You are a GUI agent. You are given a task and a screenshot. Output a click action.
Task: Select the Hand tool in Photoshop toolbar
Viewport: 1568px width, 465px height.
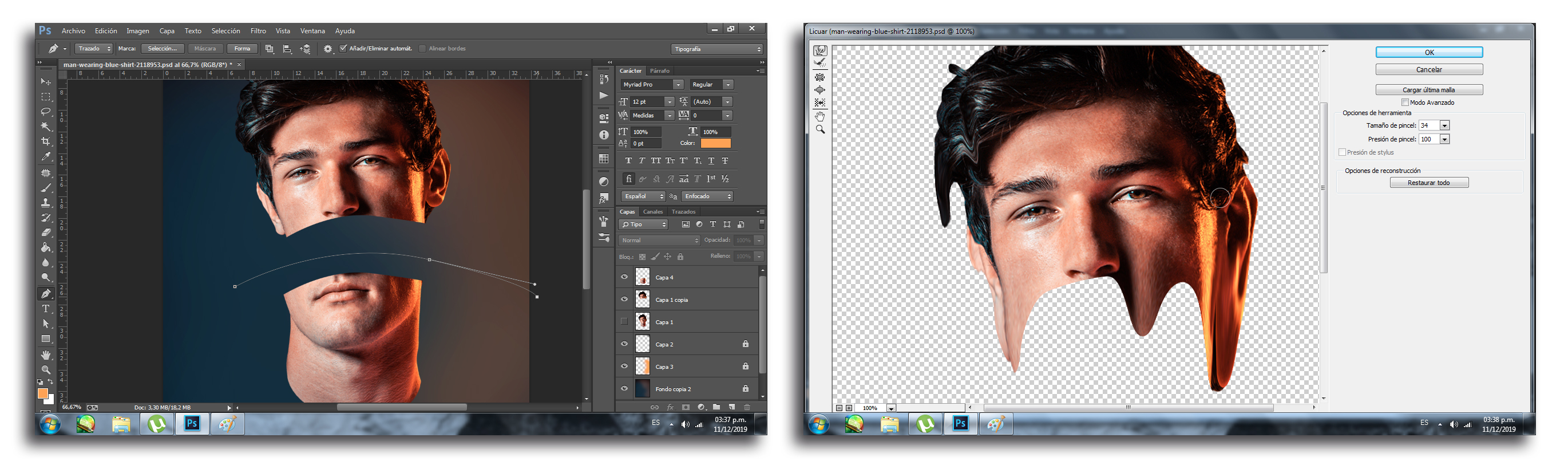tap(46, 354)
